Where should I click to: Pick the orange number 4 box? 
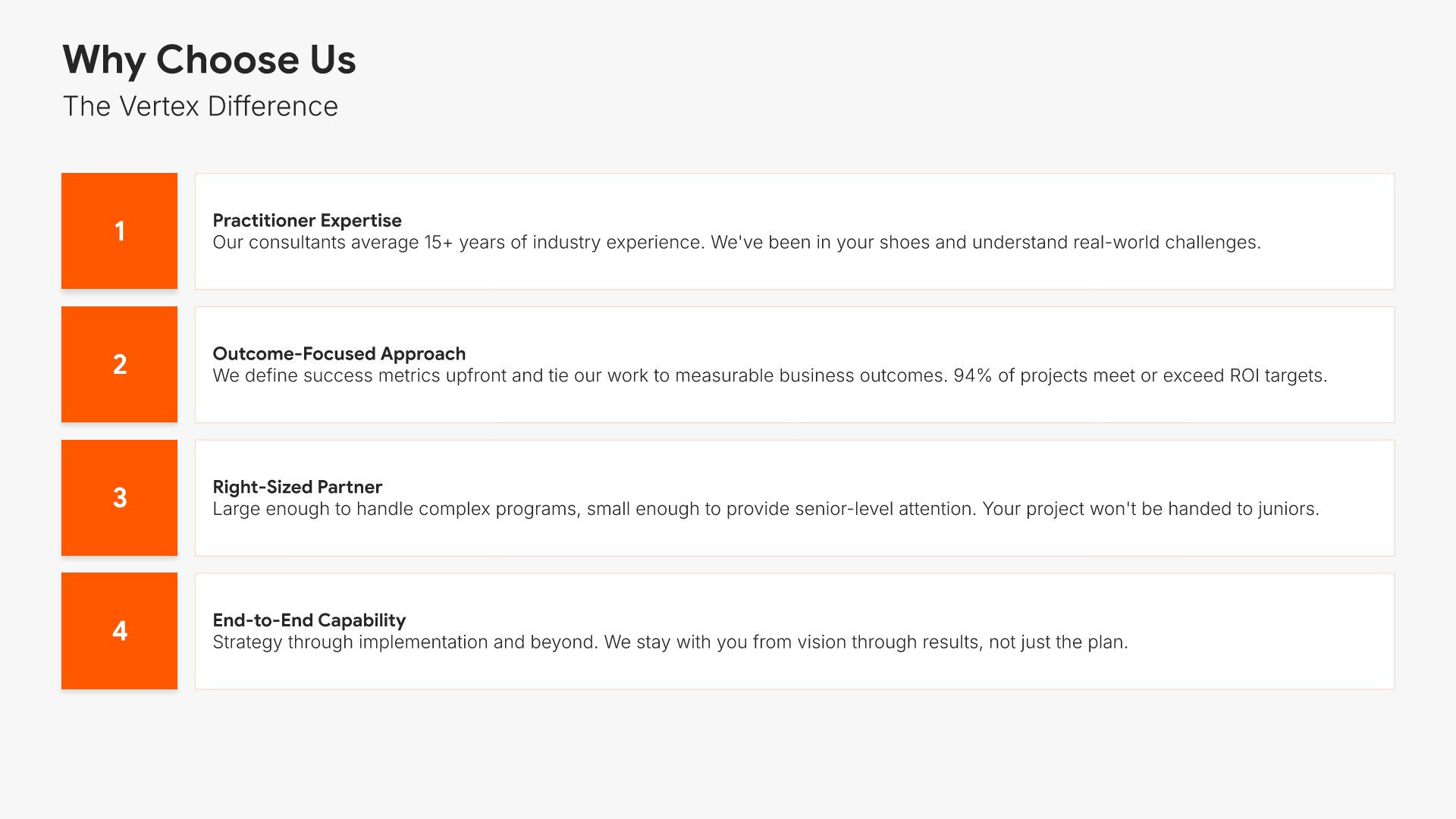(119, 631)
